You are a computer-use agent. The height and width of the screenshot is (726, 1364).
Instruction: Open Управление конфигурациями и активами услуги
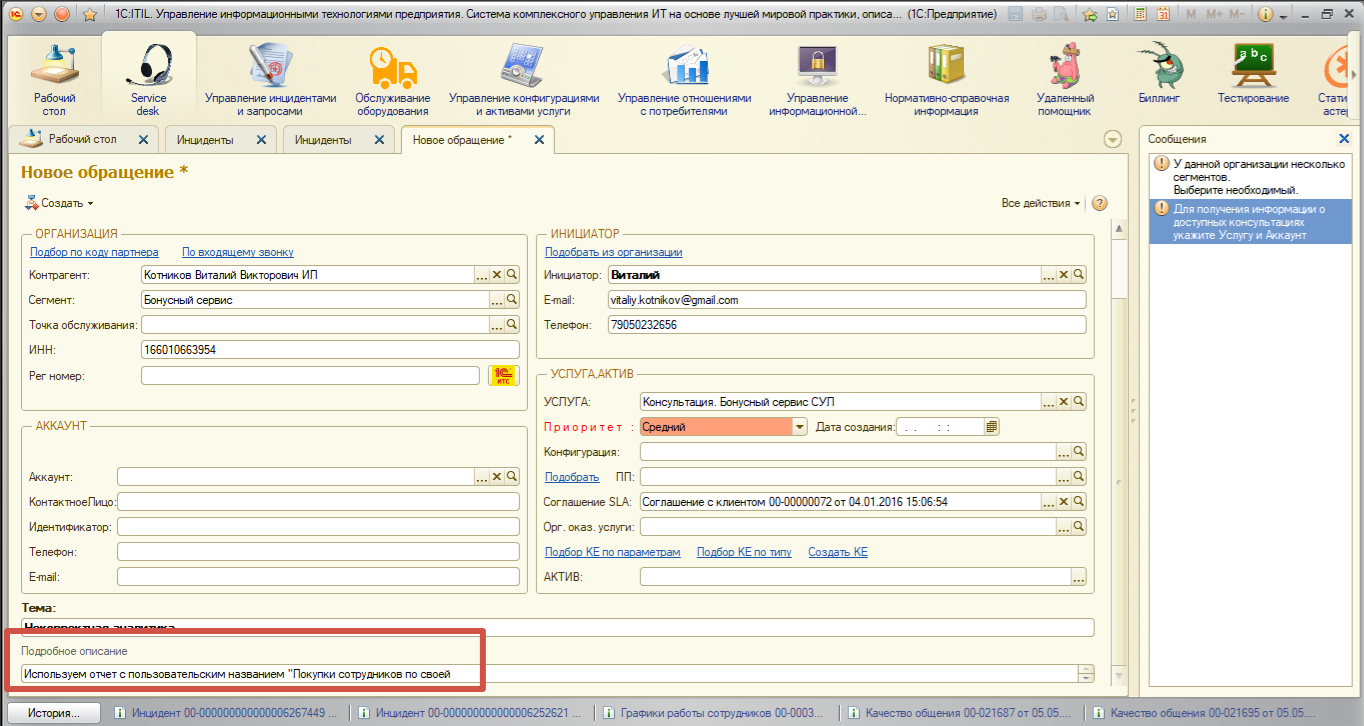[523, 80]
